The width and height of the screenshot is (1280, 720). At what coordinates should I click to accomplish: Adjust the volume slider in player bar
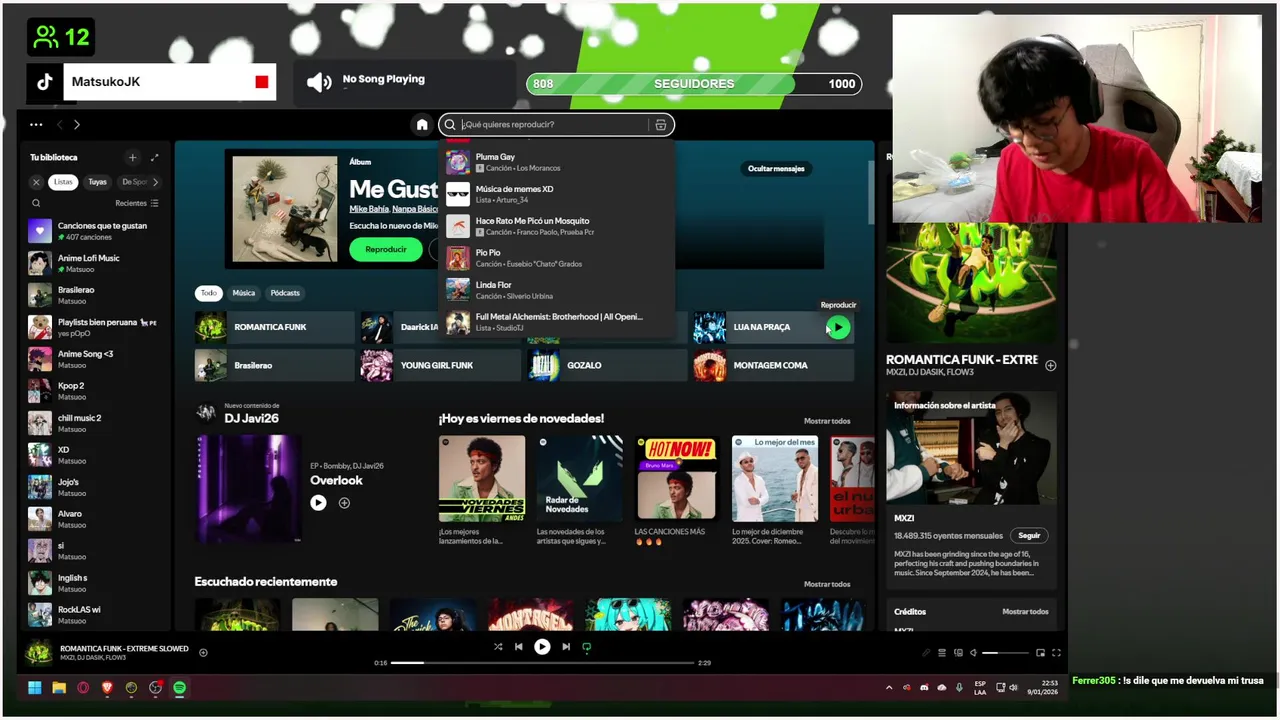click(1005, 653)
